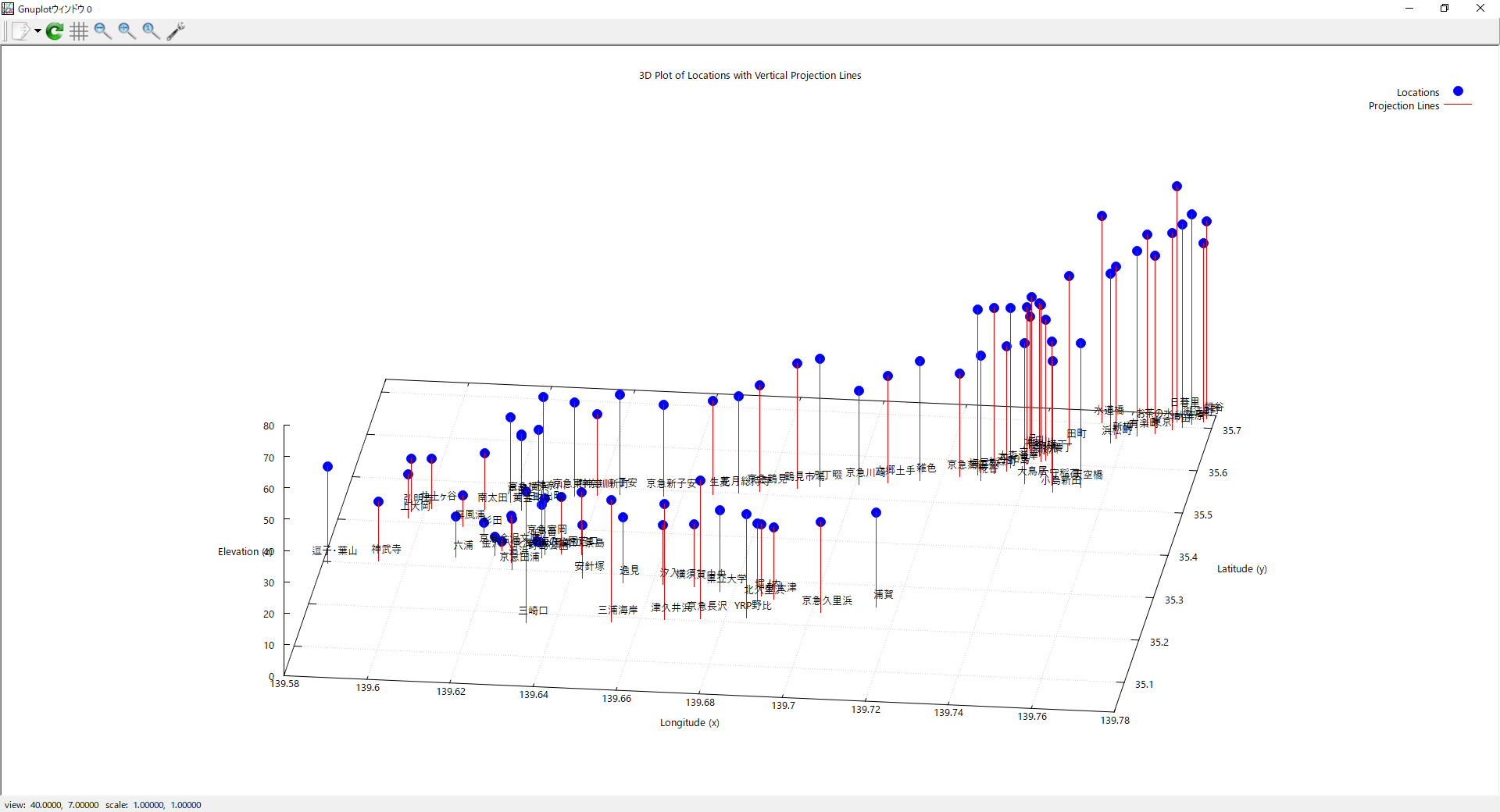This screenshot has width=1500, height=812.
Task: Click the zoom out magnifier
Action: 102,31
